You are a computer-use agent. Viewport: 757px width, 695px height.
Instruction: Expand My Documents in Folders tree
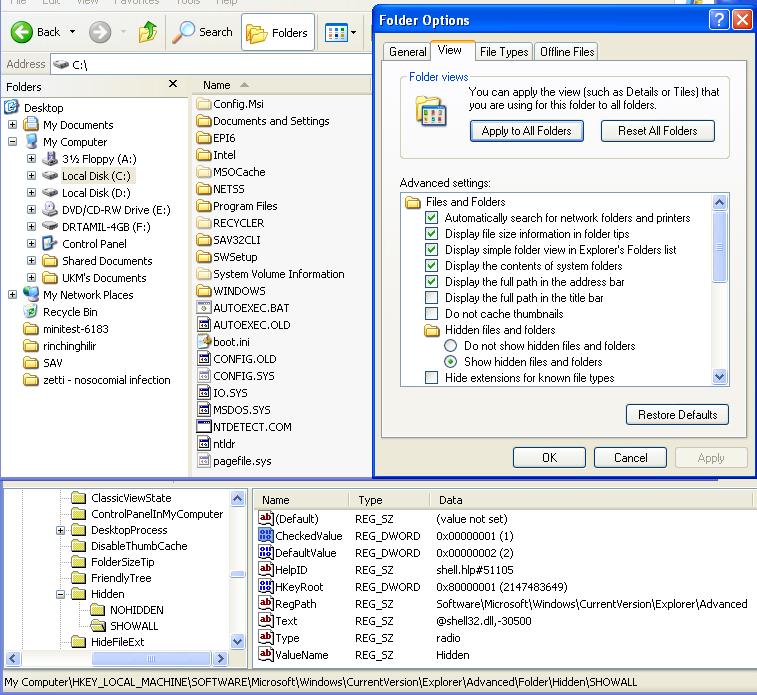13,125
